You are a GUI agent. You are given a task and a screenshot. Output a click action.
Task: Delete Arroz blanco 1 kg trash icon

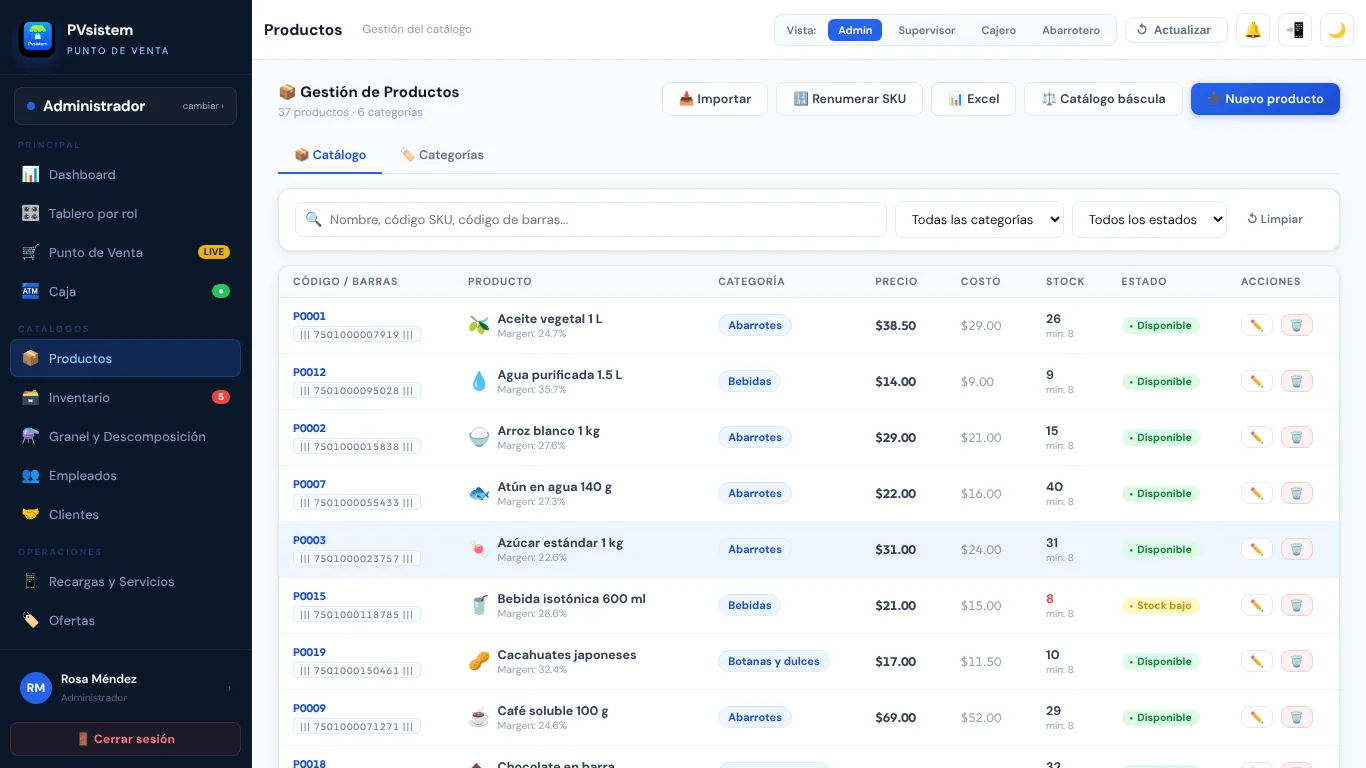pos(1296,437)
